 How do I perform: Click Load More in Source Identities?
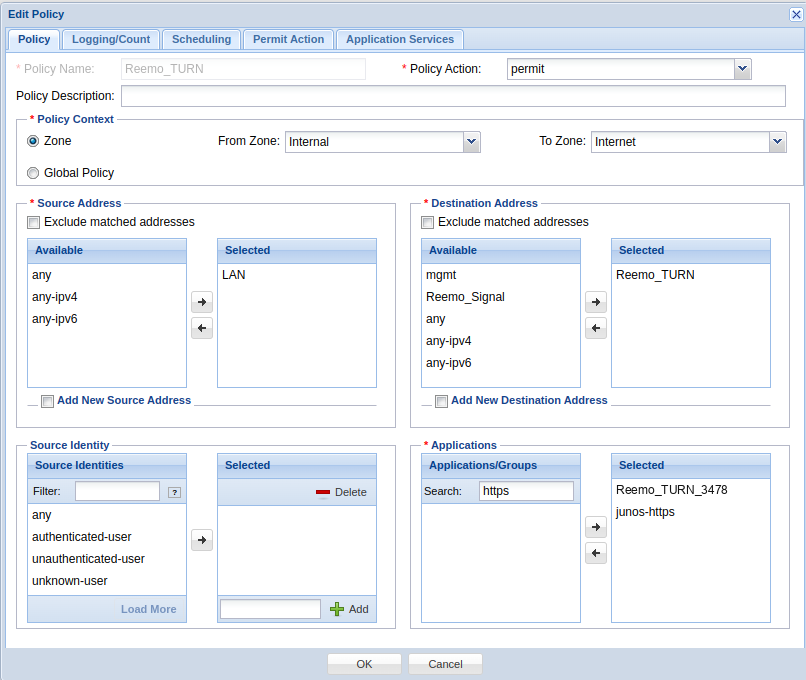coord(149,609)
